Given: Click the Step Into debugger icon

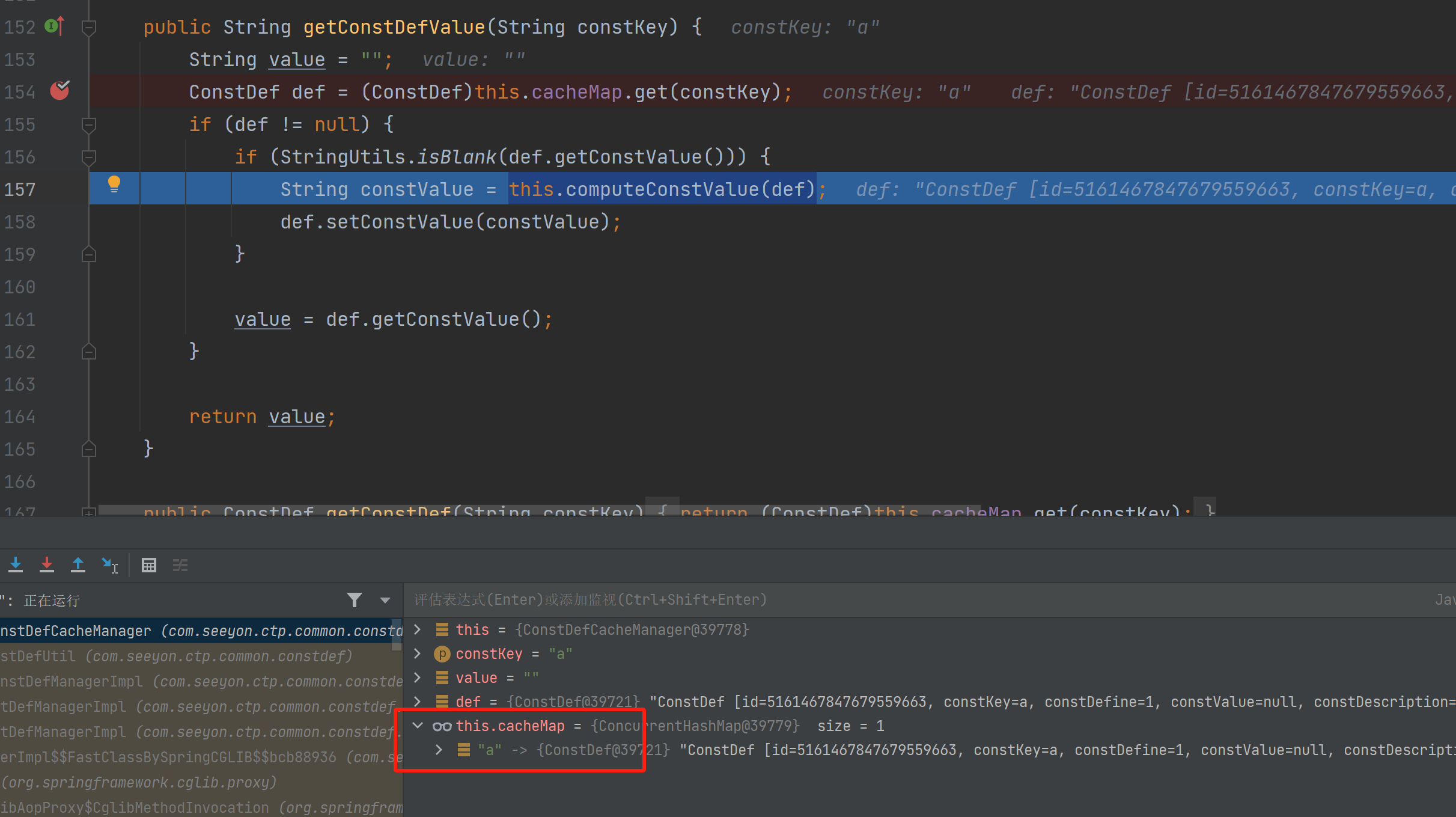Looking at the screenshot, I should (16, 565).
